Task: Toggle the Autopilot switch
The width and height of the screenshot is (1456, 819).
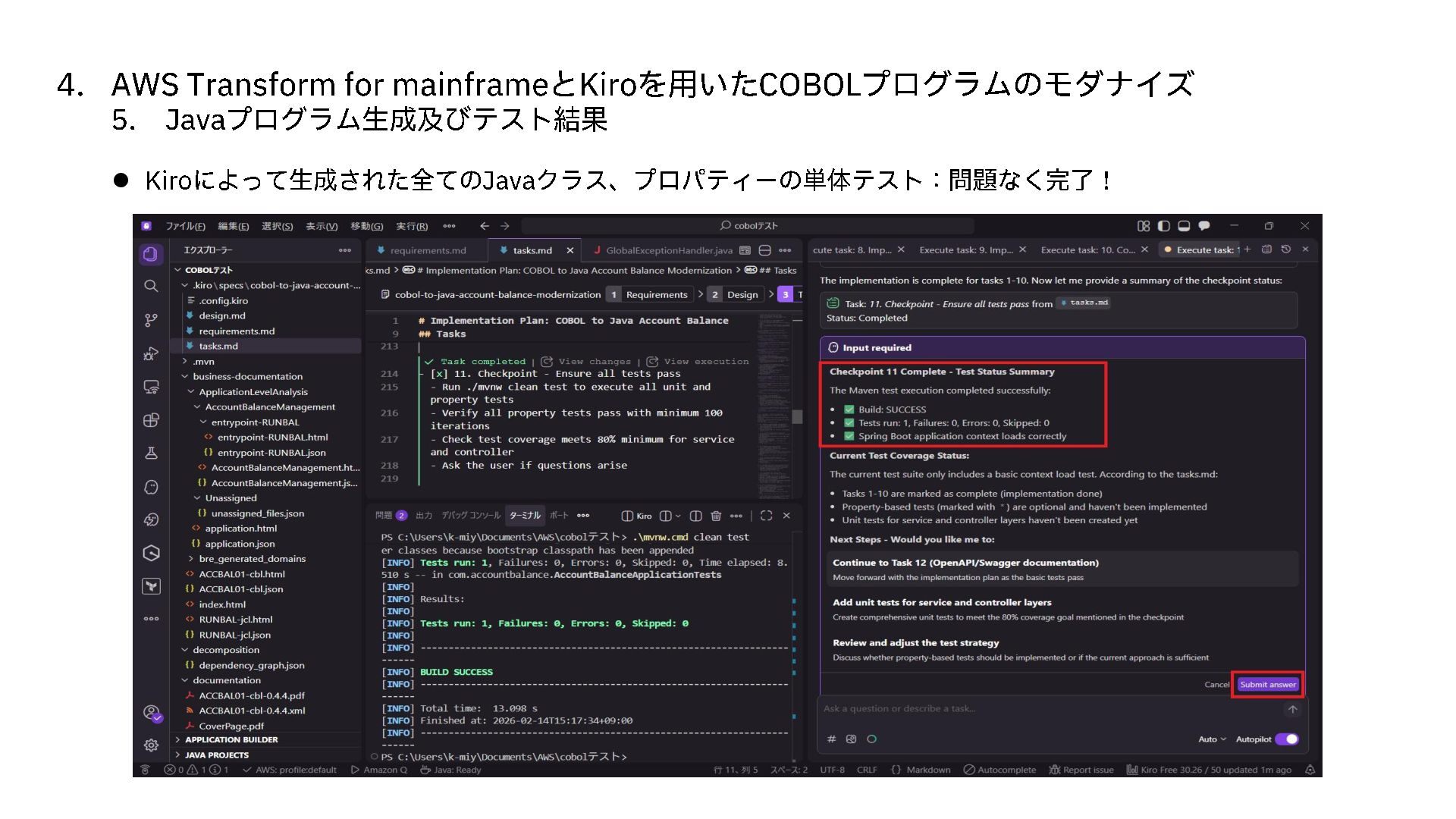Action: coord(1286,739)
